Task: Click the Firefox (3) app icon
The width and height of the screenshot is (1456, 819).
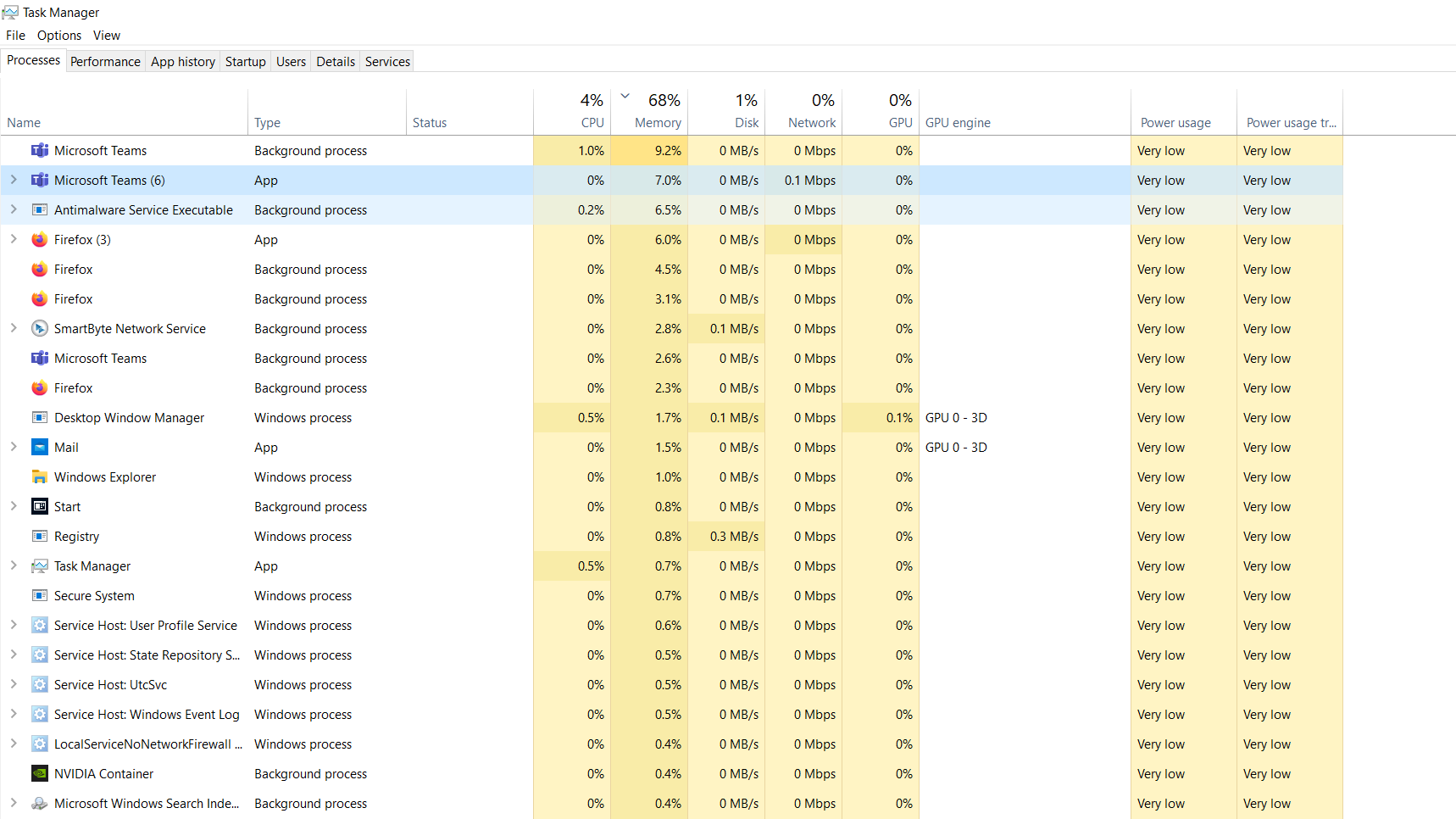Action: (x=40, y=240)
